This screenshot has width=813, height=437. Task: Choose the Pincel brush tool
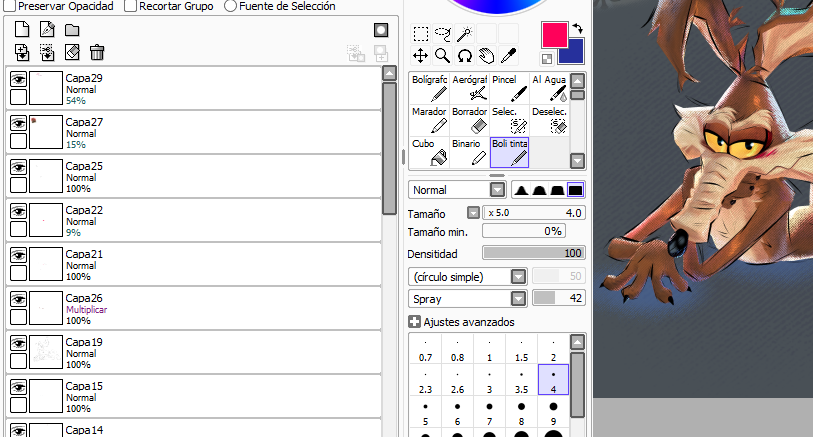[510, 88]
